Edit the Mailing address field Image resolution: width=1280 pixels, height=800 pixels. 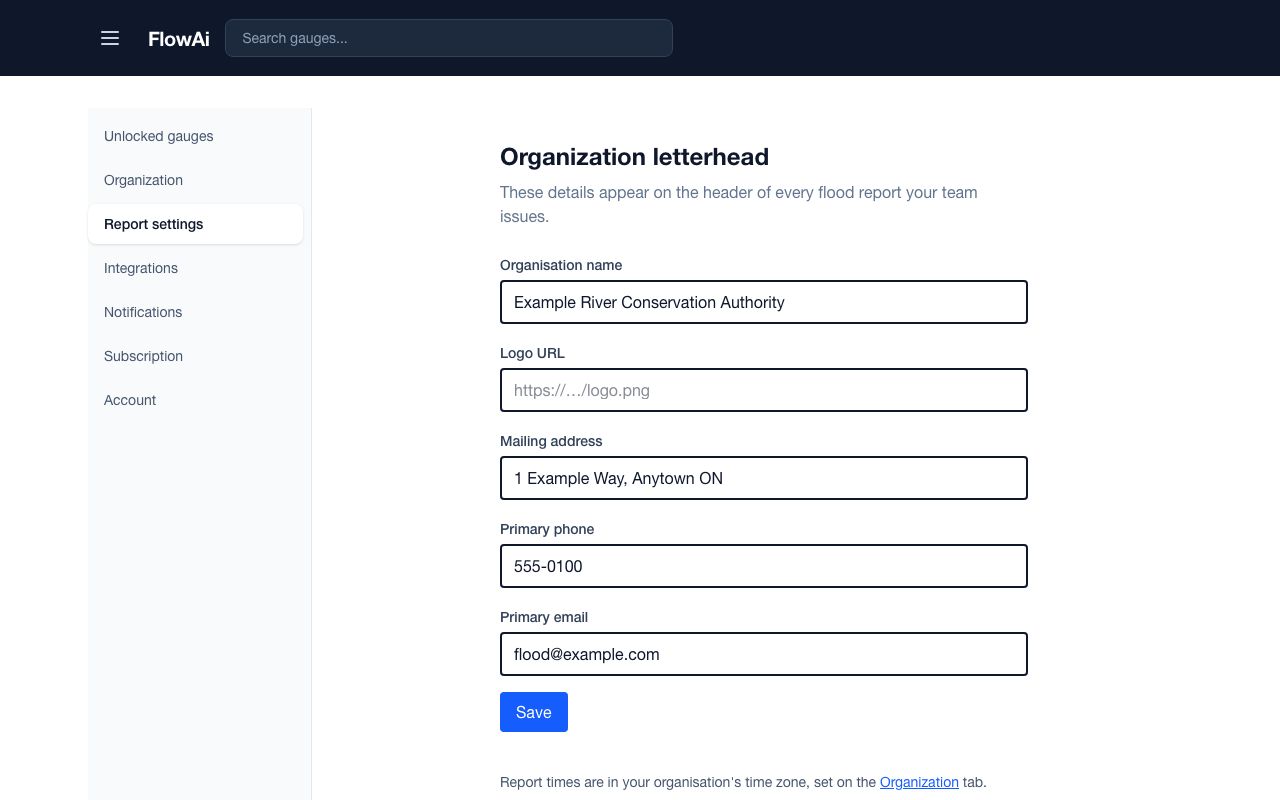click(x=764, y=478)
